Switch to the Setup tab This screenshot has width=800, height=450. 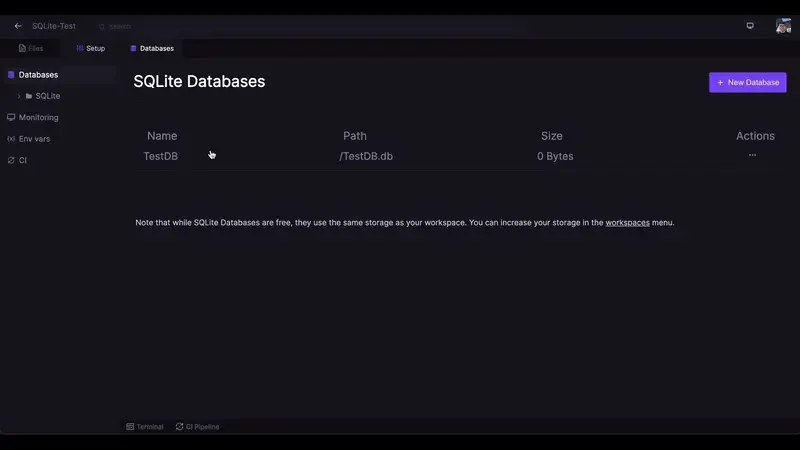91,48
